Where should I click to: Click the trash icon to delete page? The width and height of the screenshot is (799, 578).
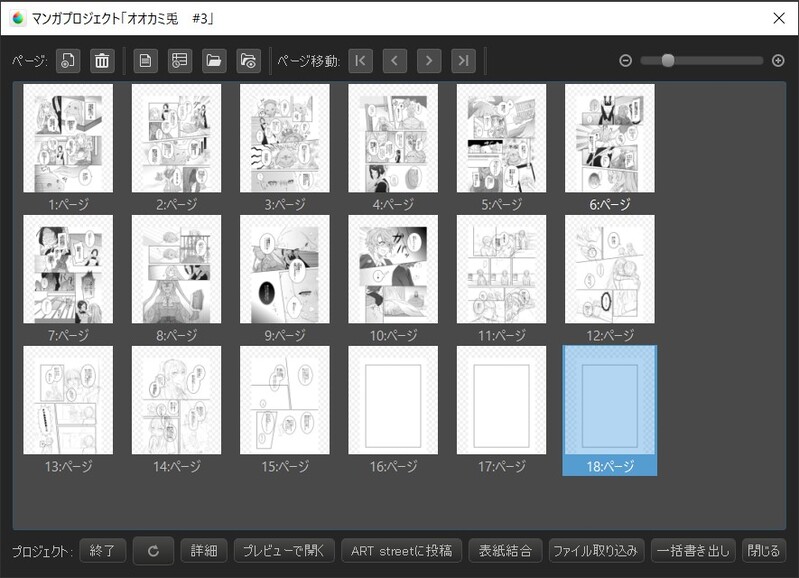click(x=102, y=61)
